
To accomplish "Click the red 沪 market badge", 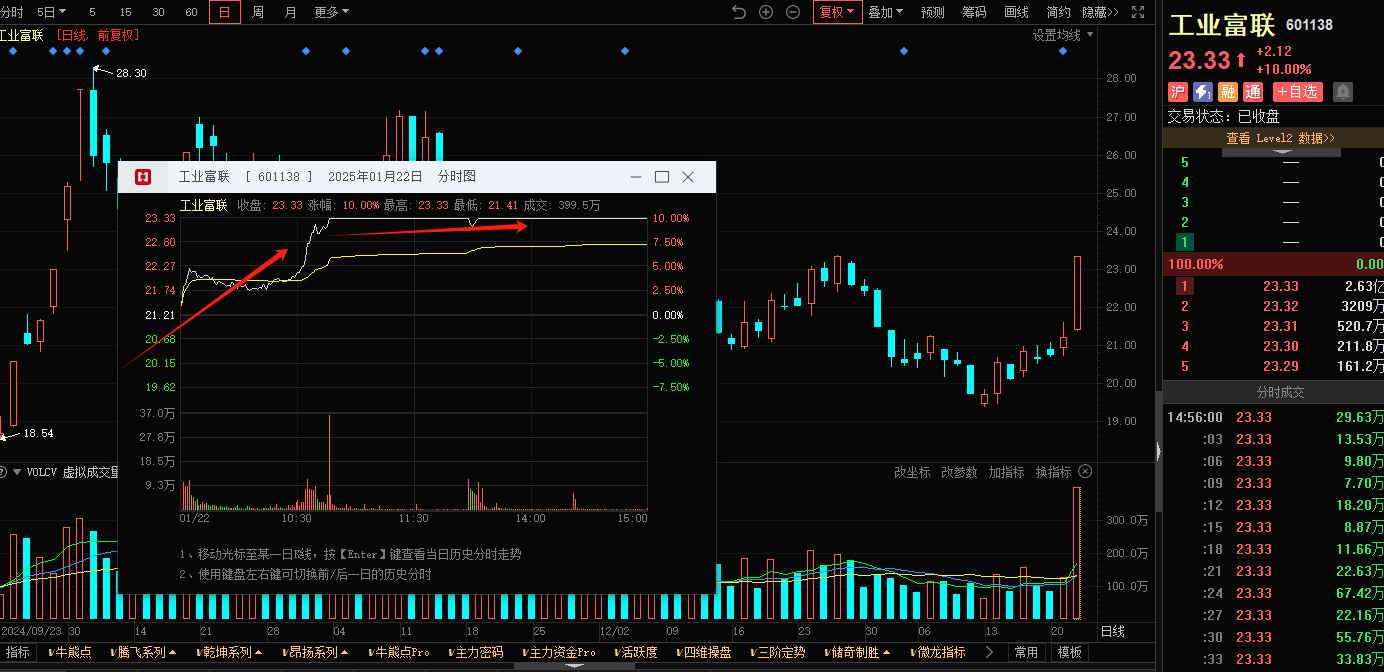I will pyautogui.click(x=1178, y=92).
